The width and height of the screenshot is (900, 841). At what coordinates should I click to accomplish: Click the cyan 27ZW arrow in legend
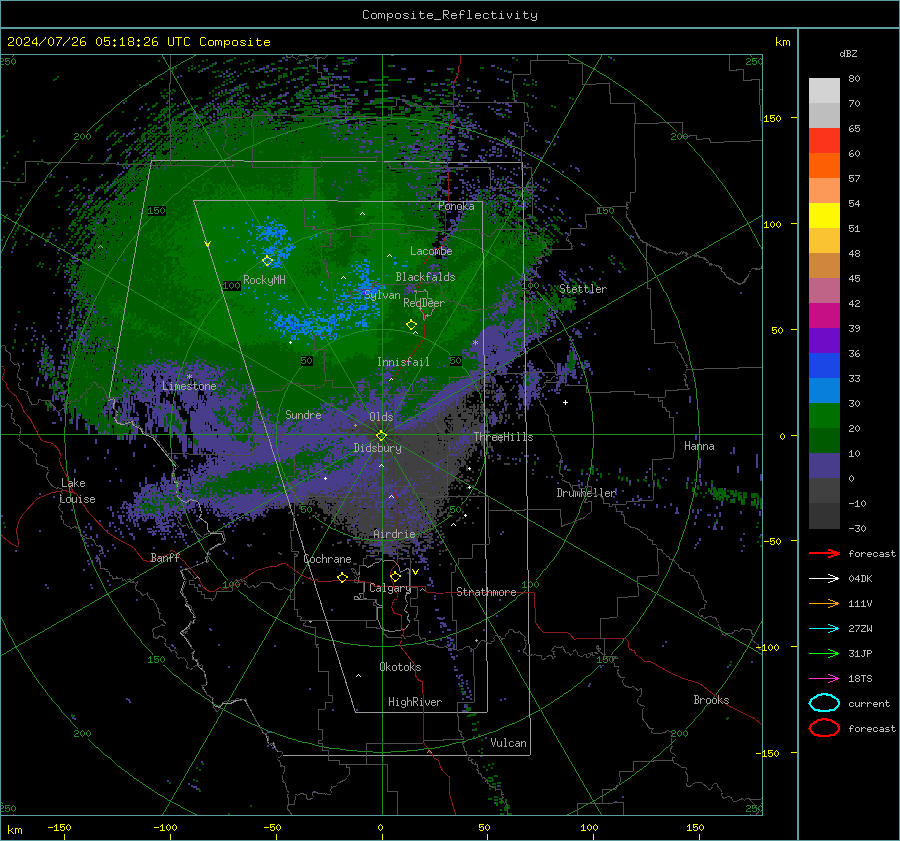[824, 629]
